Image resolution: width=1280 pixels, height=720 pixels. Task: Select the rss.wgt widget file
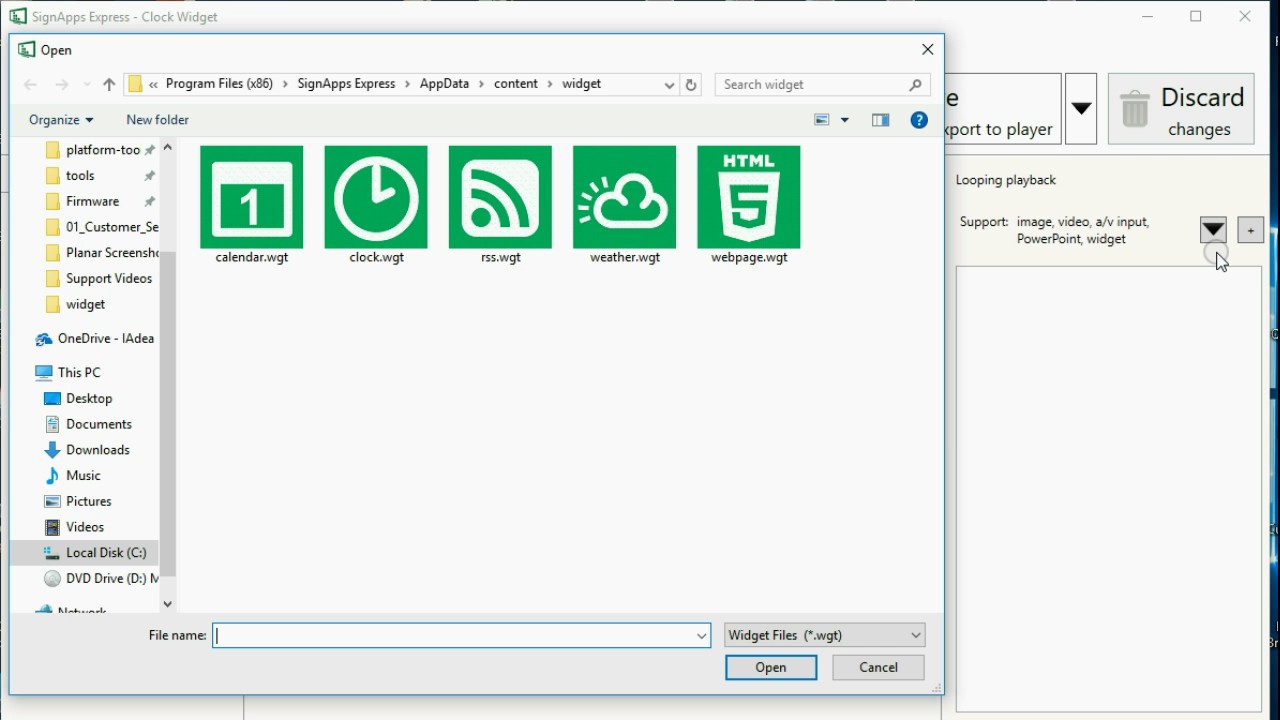[x=500, y=205]
